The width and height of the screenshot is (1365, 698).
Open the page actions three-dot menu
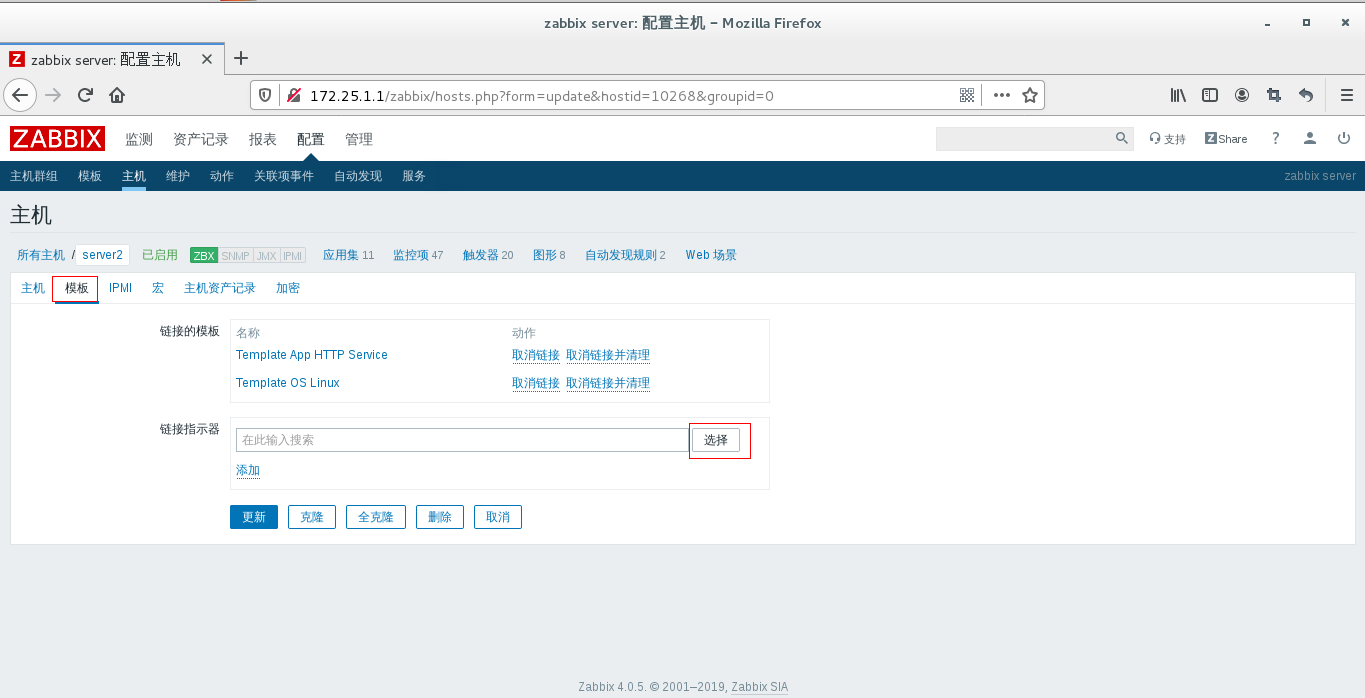pos(1001,95)
